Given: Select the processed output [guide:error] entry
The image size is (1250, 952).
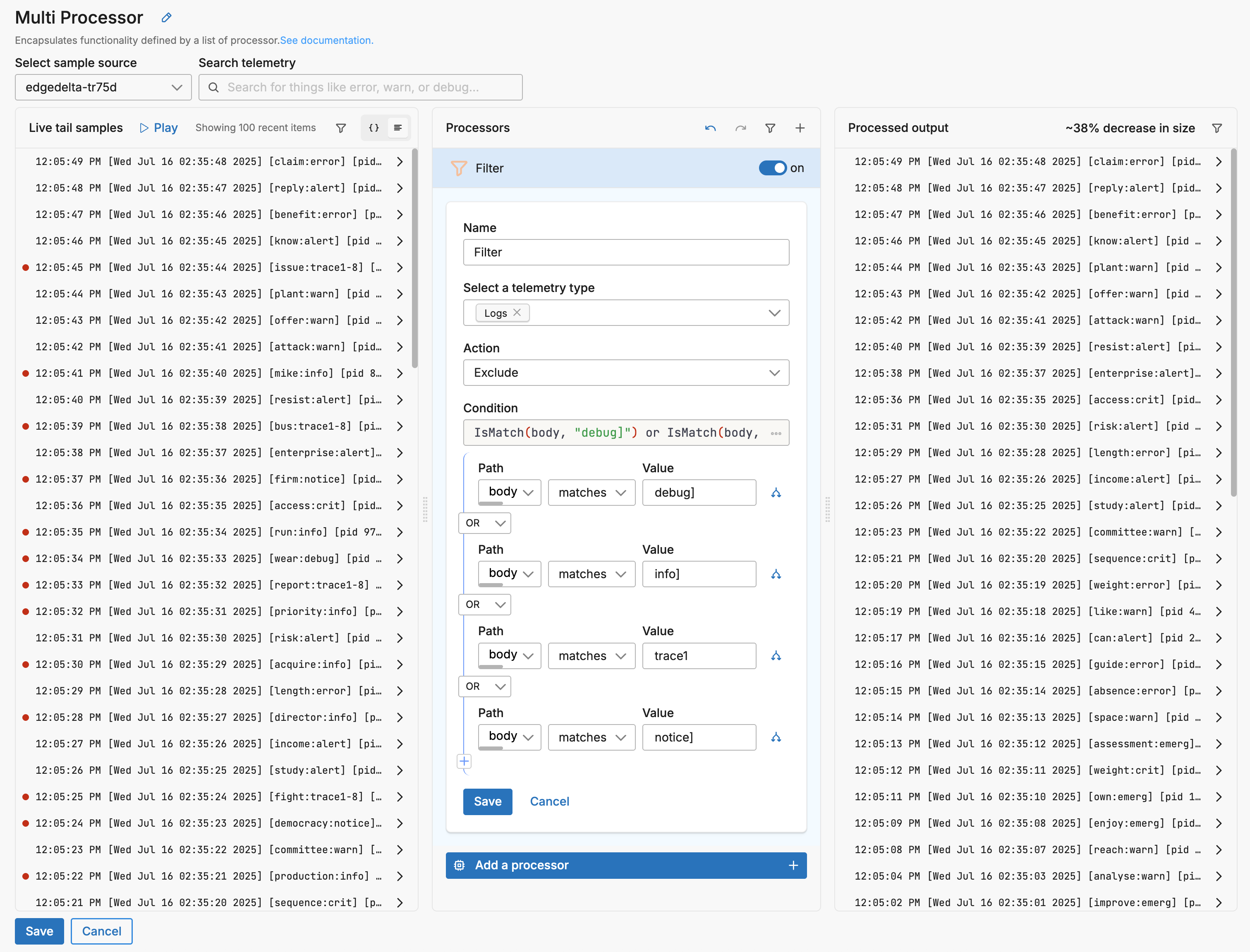Looking at the screenshot, I should (1027, 665).
